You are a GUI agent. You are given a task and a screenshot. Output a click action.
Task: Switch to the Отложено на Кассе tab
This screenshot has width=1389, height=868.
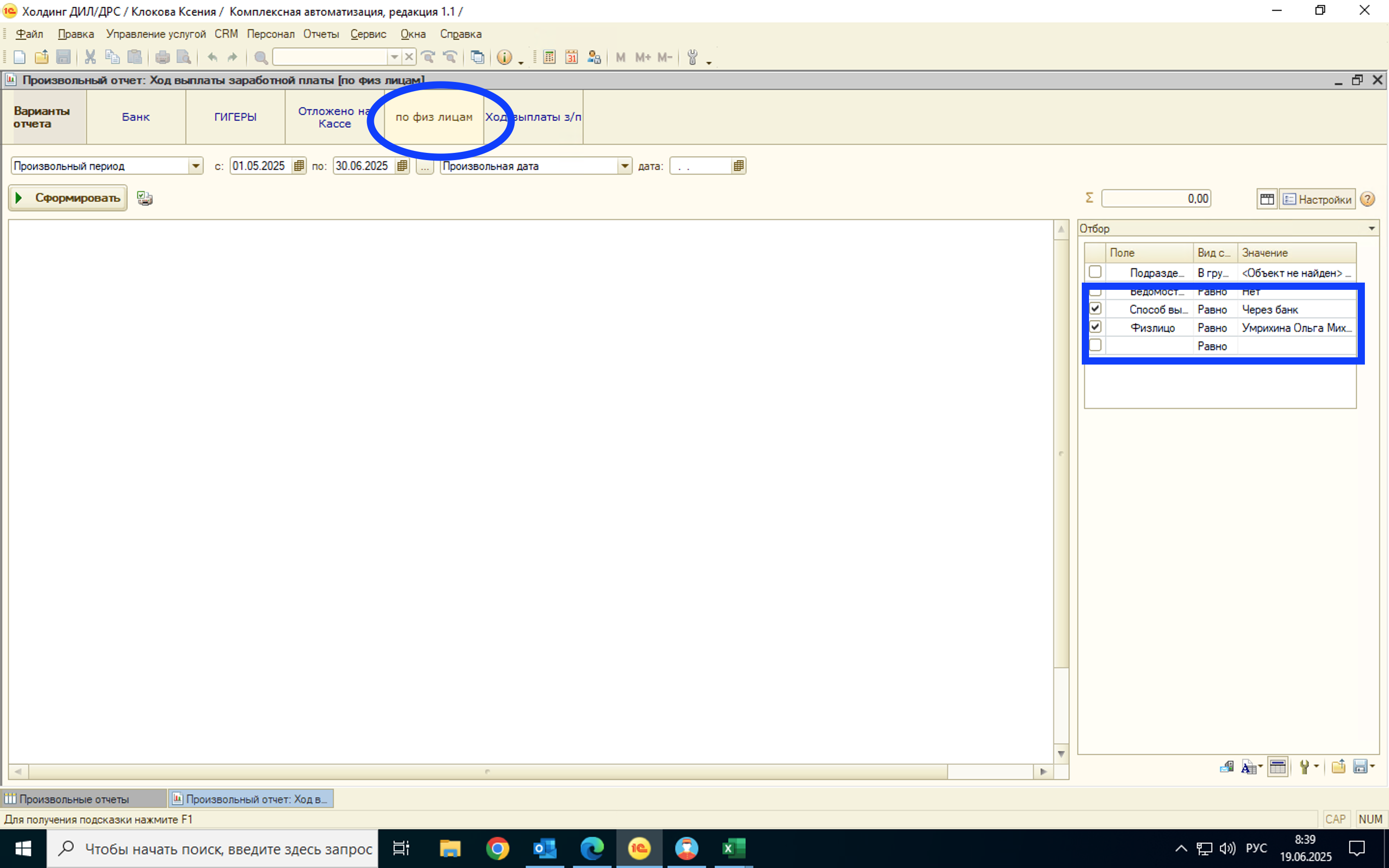tap(335, 117)
